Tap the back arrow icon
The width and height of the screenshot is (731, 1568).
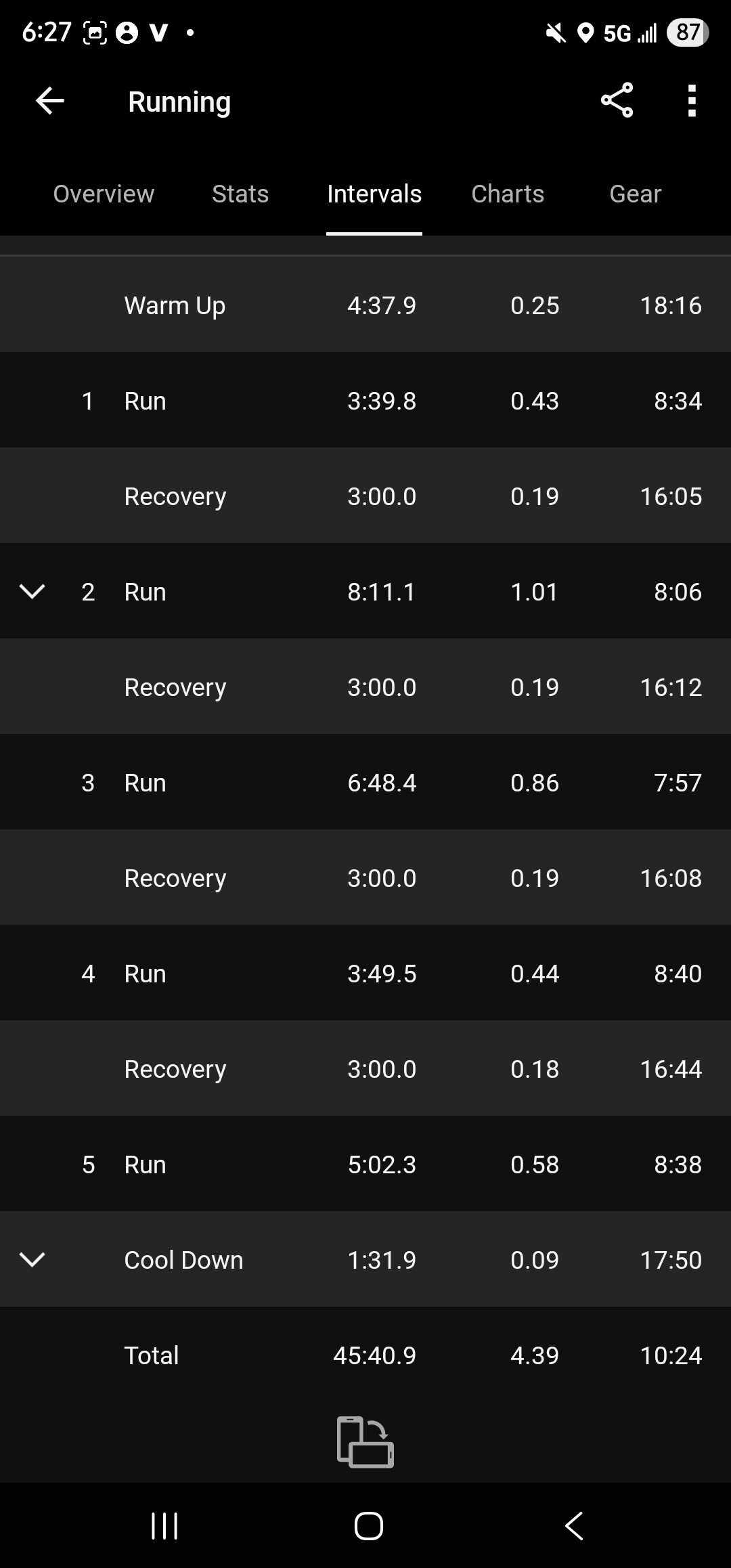(49, 102)
